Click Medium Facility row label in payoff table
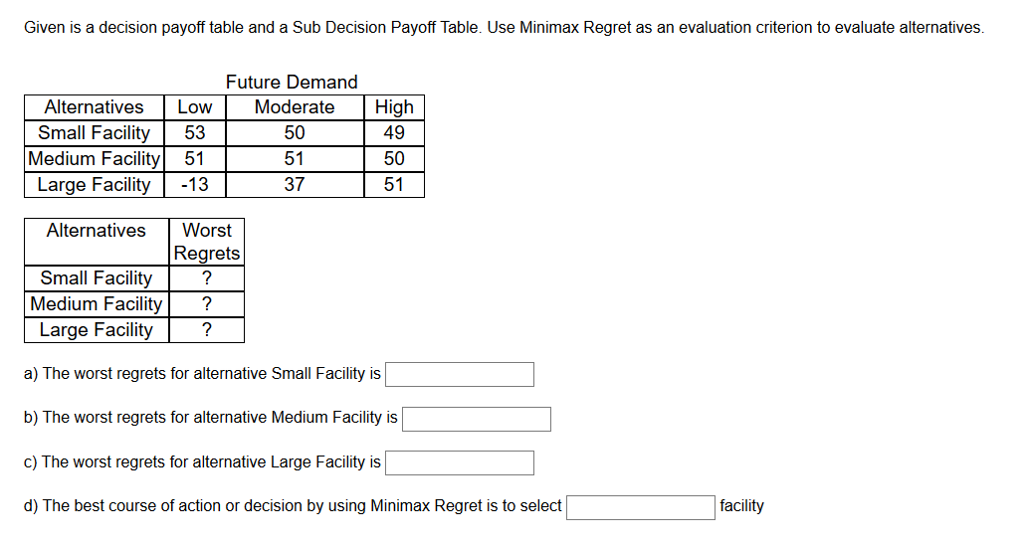The height and width of the screenshot is (549, 1024). [x=94, y=159]
